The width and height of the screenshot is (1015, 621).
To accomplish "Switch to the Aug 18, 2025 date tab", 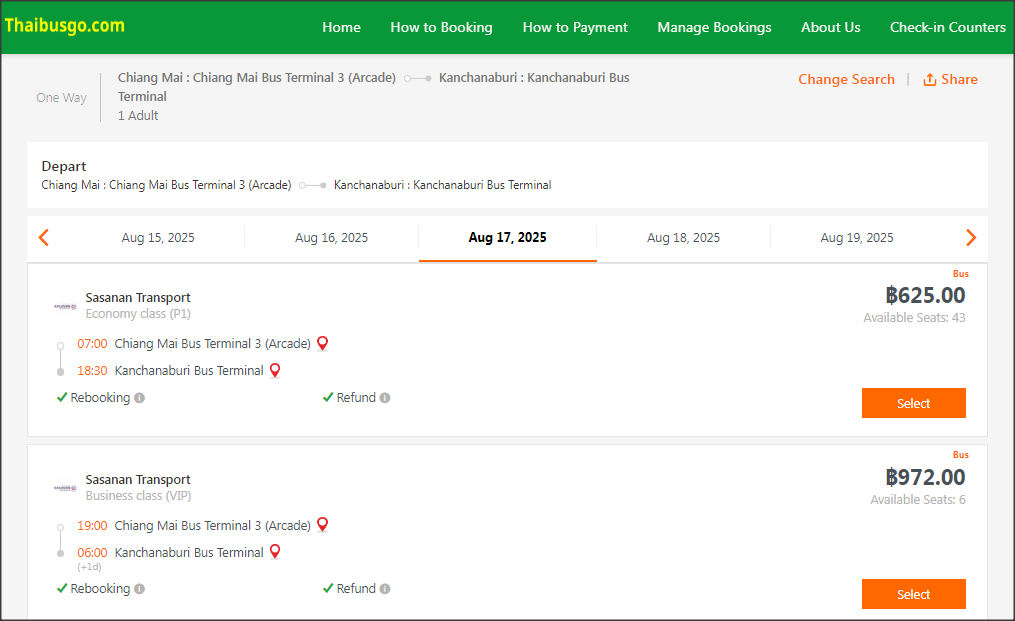I will [683, 238].
